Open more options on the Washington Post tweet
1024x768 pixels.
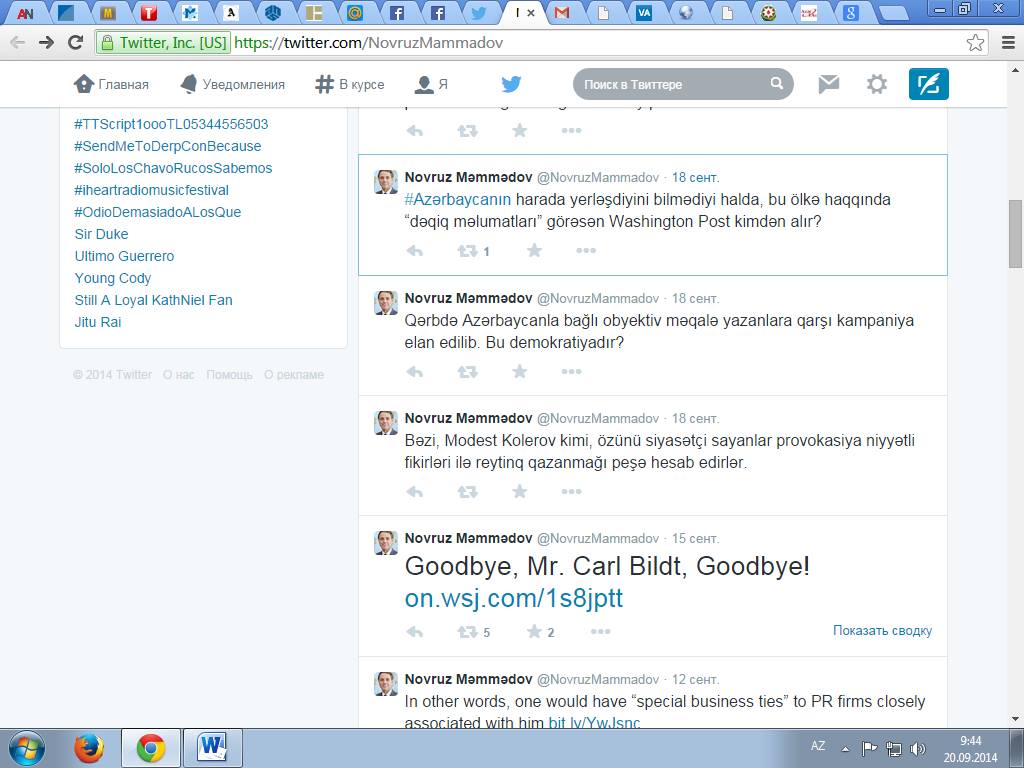[586, 251]
